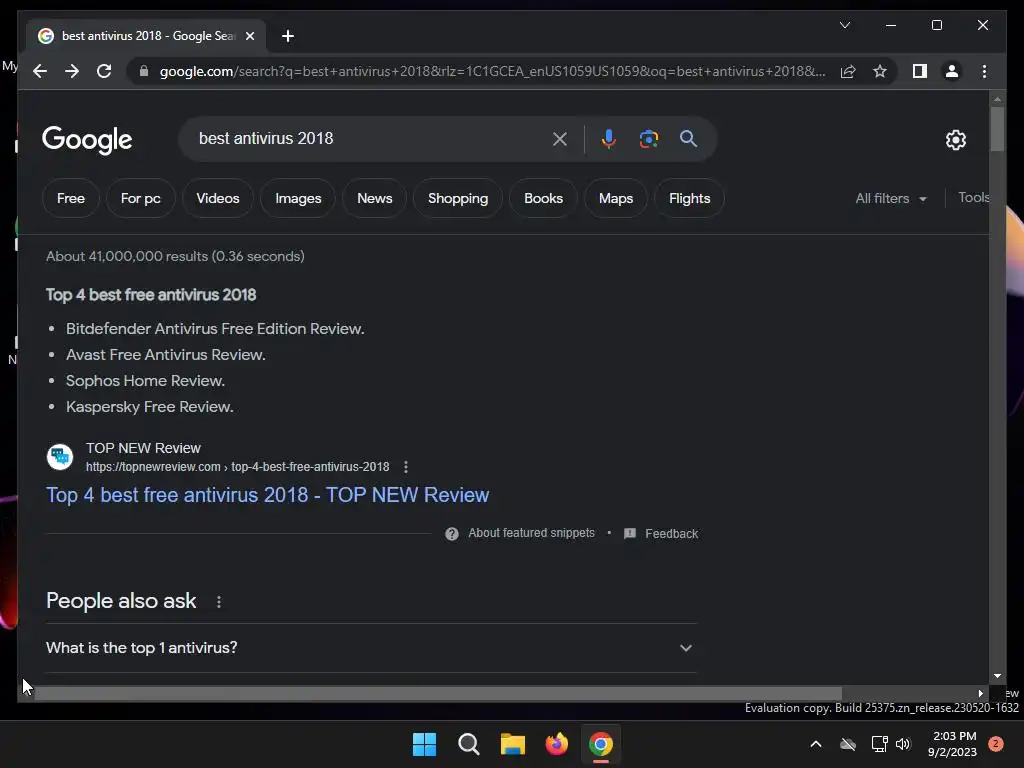View site info via the lock icon
1024x768 pixels.
click(144, 71)
